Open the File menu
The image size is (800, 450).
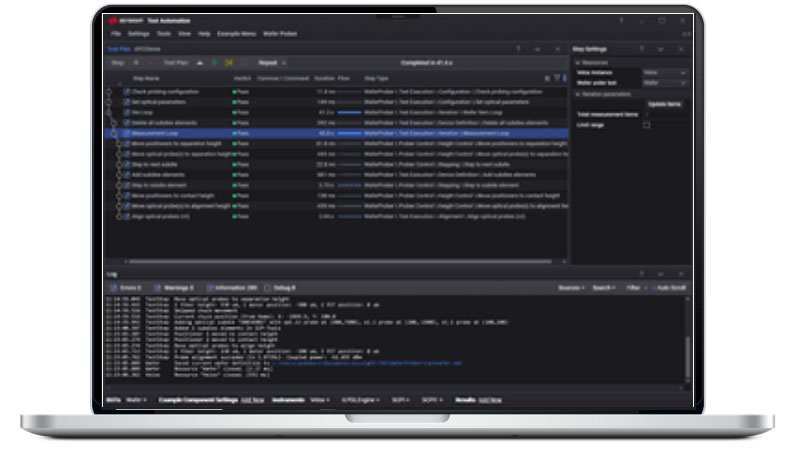point(116,34)
